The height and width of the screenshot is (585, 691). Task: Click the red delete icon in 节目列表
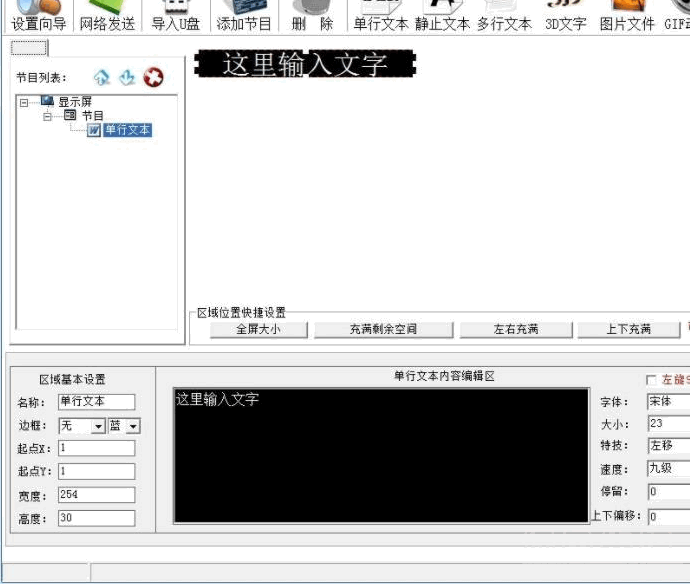(x=153, y=77)
